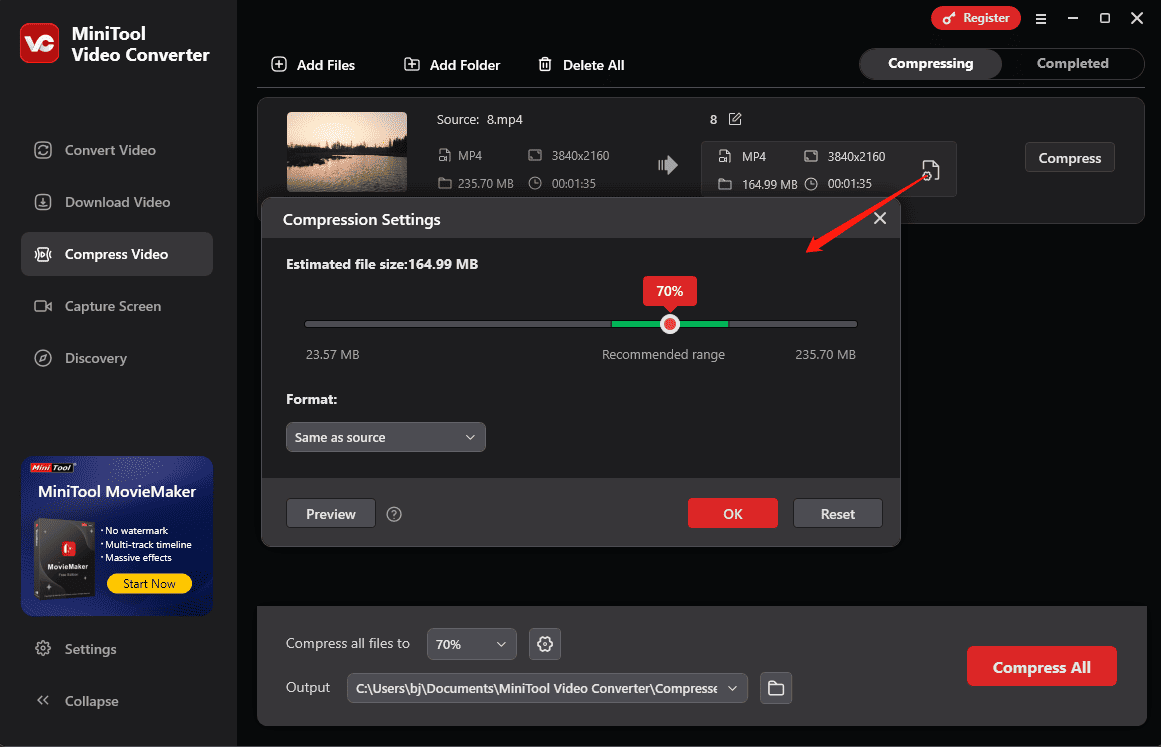Click the Register button
This screenshot has height=747, width=1161.
(x=976, y=18)
